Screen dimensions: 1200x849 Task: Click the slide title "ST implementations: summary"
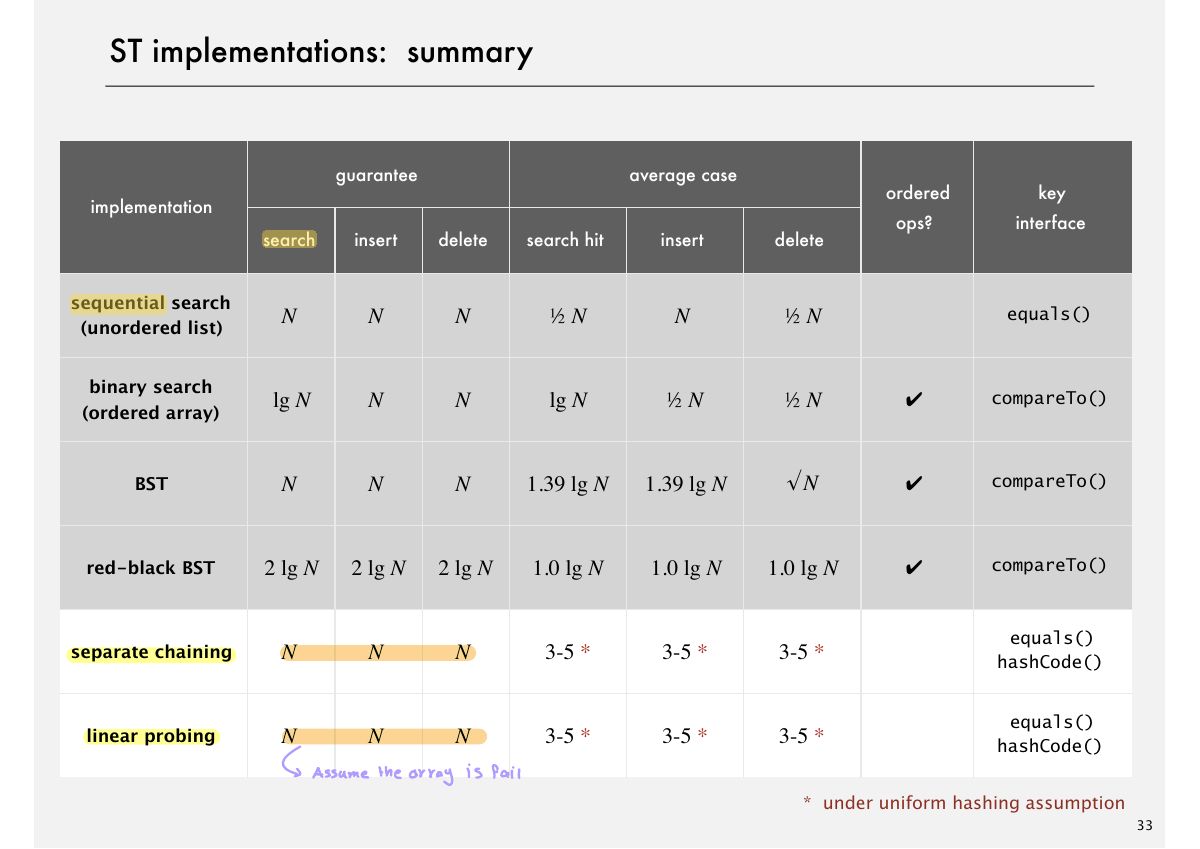click(321, 52)
